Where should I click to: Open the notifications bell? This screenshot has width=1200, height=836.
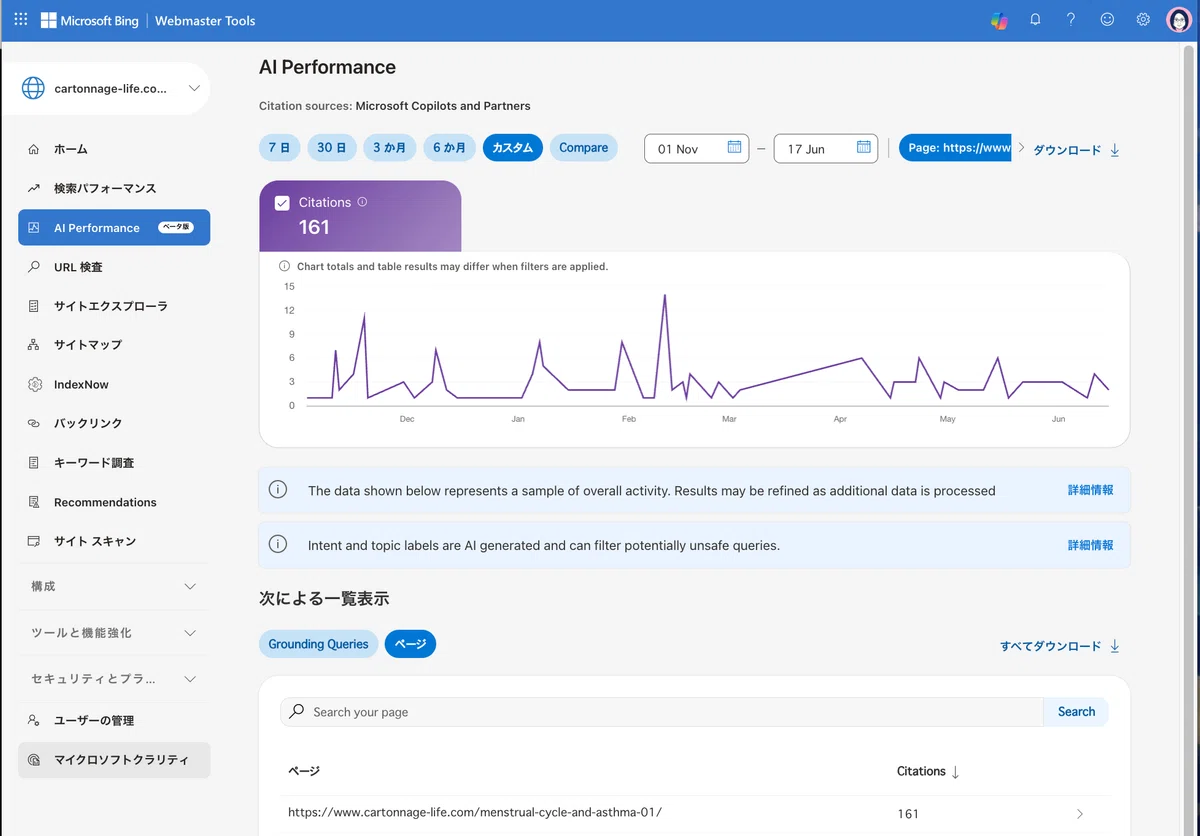click(1035, 20)
